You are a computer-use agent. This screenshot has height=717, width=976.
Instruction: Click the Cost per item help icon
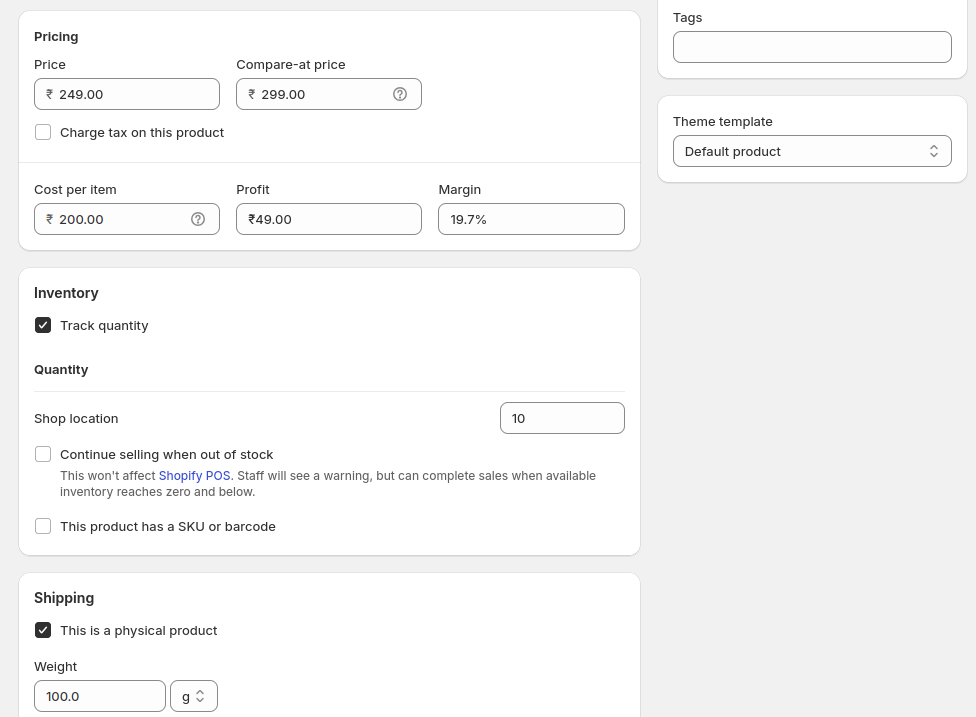click(x=198, y=219)
